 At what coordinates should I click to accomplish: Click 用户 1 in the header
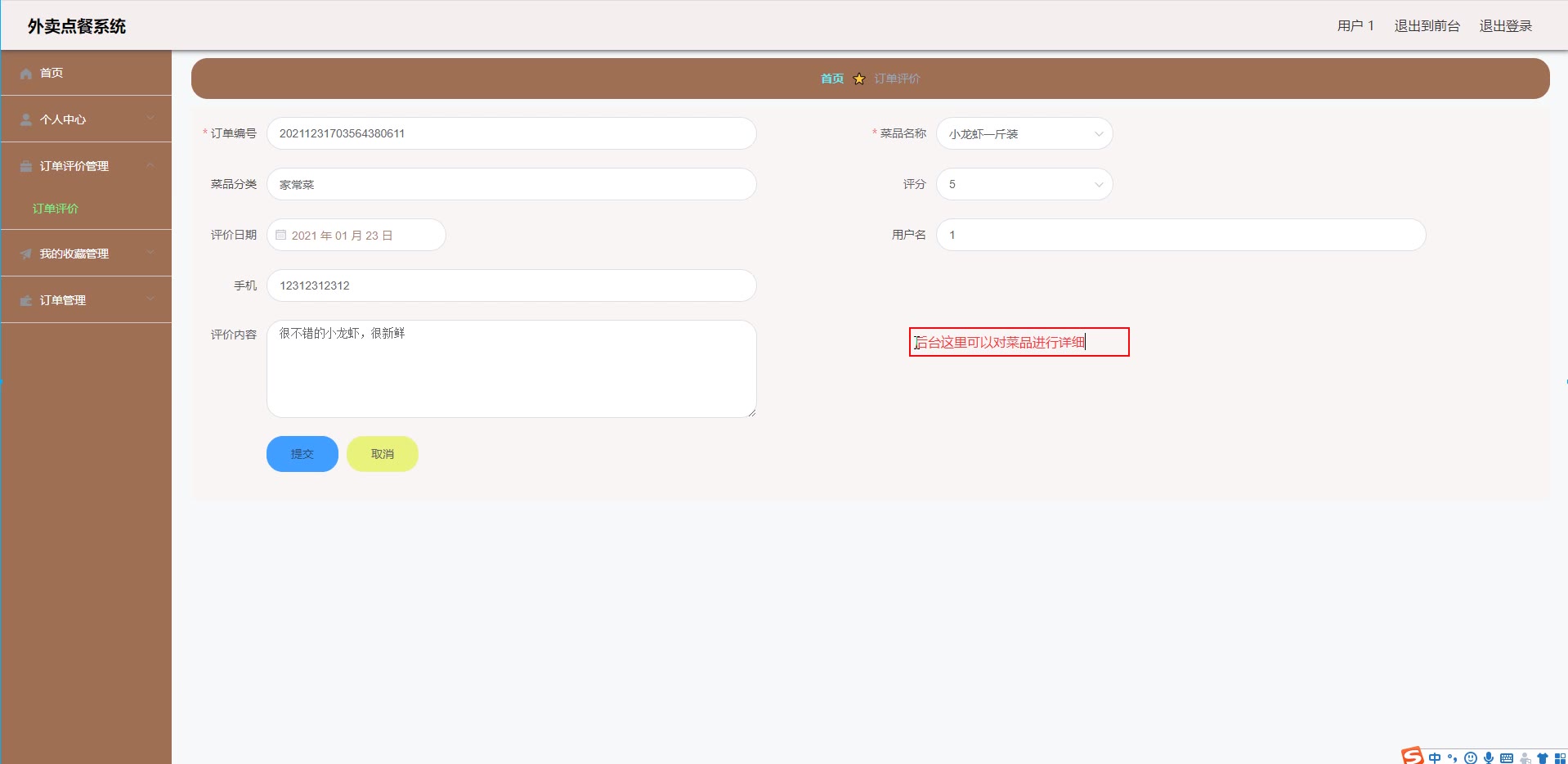click(x=1355, y=26)
